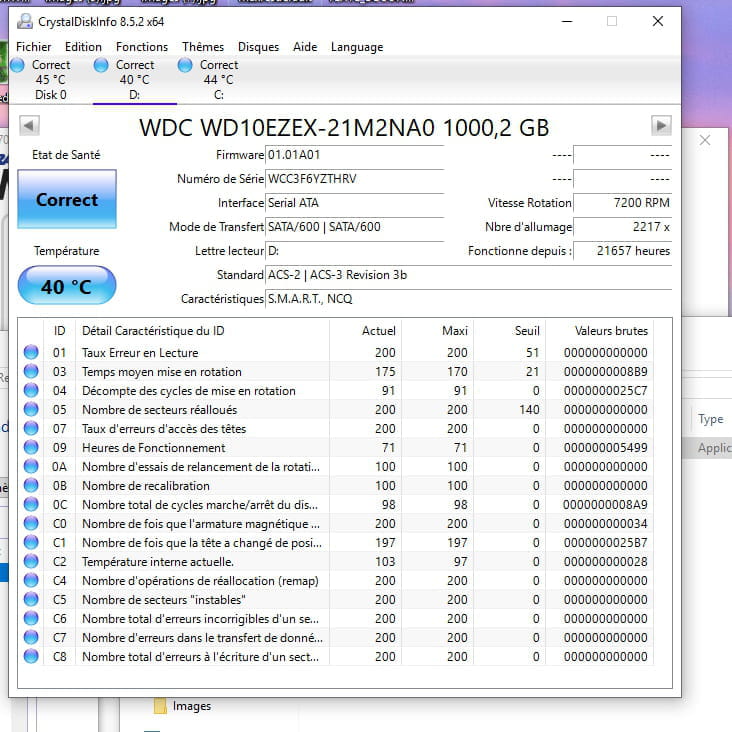732x732 pixels.
Task: Click status orb for attribute C5
Action: (31, 599)
